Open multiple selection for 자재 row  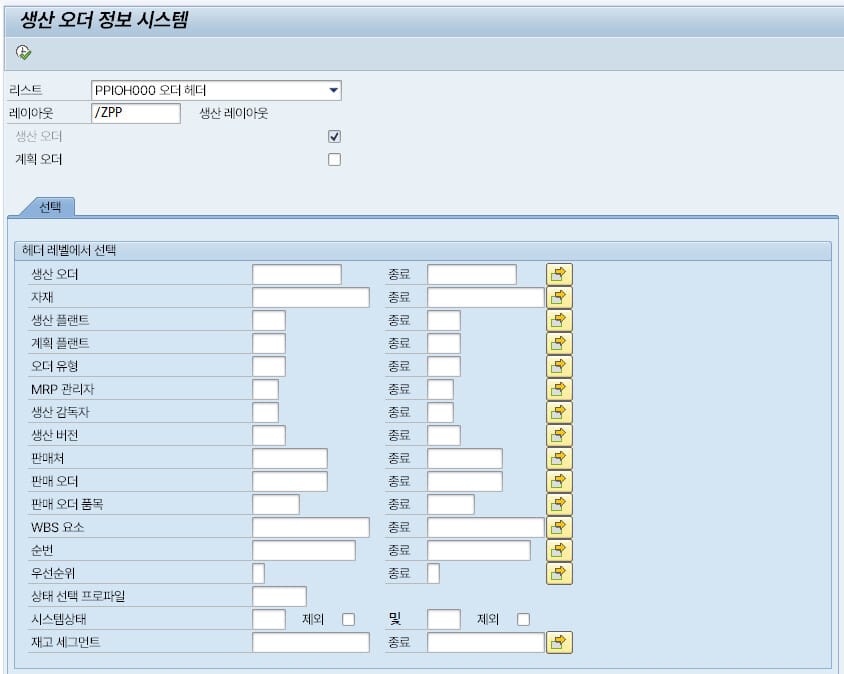point(559,297)
